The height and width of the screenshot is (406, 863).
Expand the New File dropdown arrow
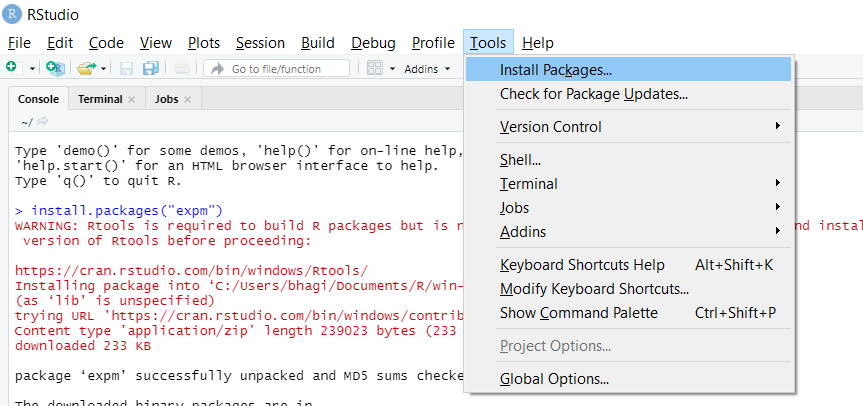[x=32, y=69]
